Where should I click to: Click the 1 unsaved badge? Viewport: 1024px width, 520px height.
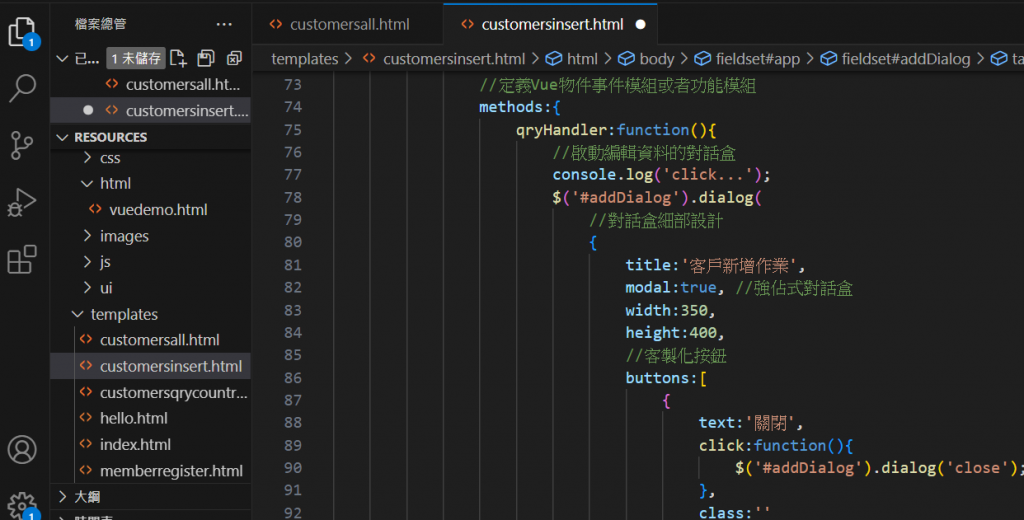click(x=136, y=58)
